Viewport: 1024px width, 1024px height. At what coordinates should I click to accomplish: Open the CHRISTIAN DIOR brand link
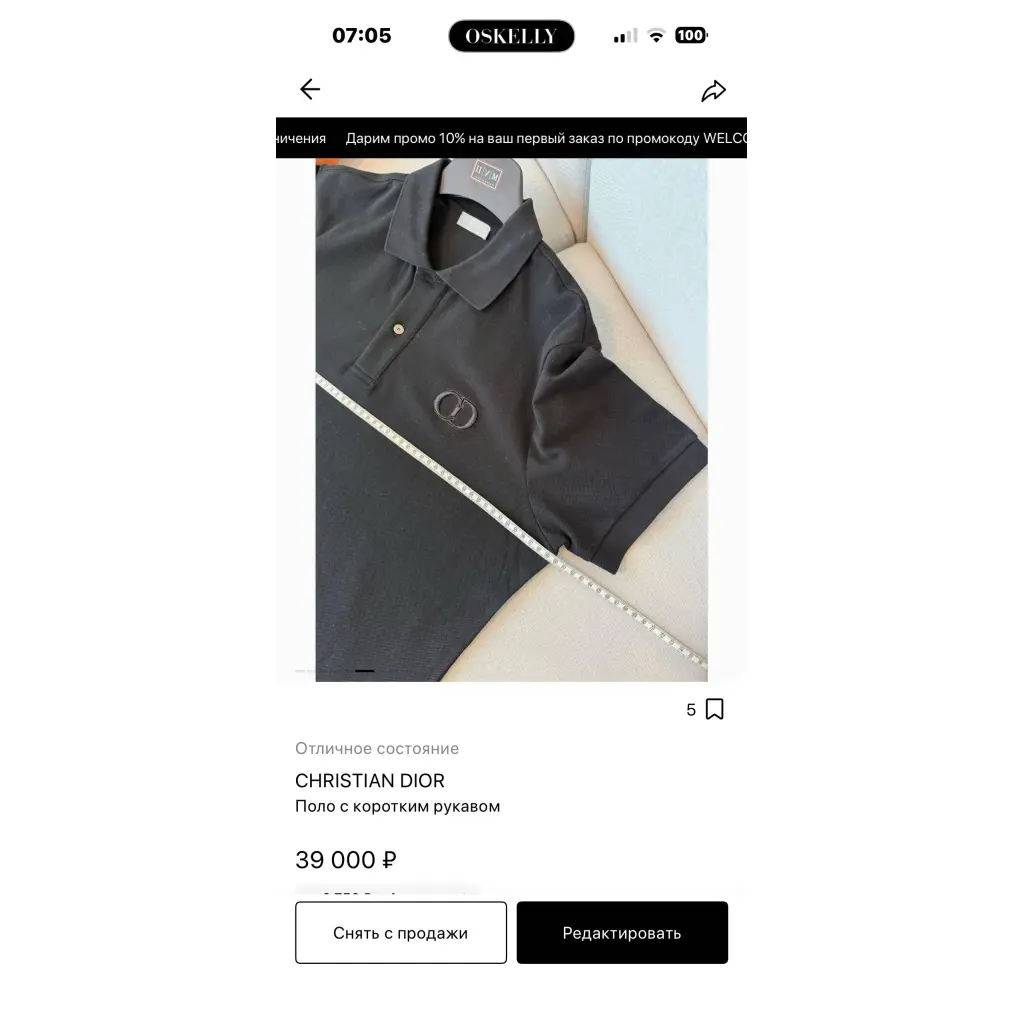coord(370,780)
